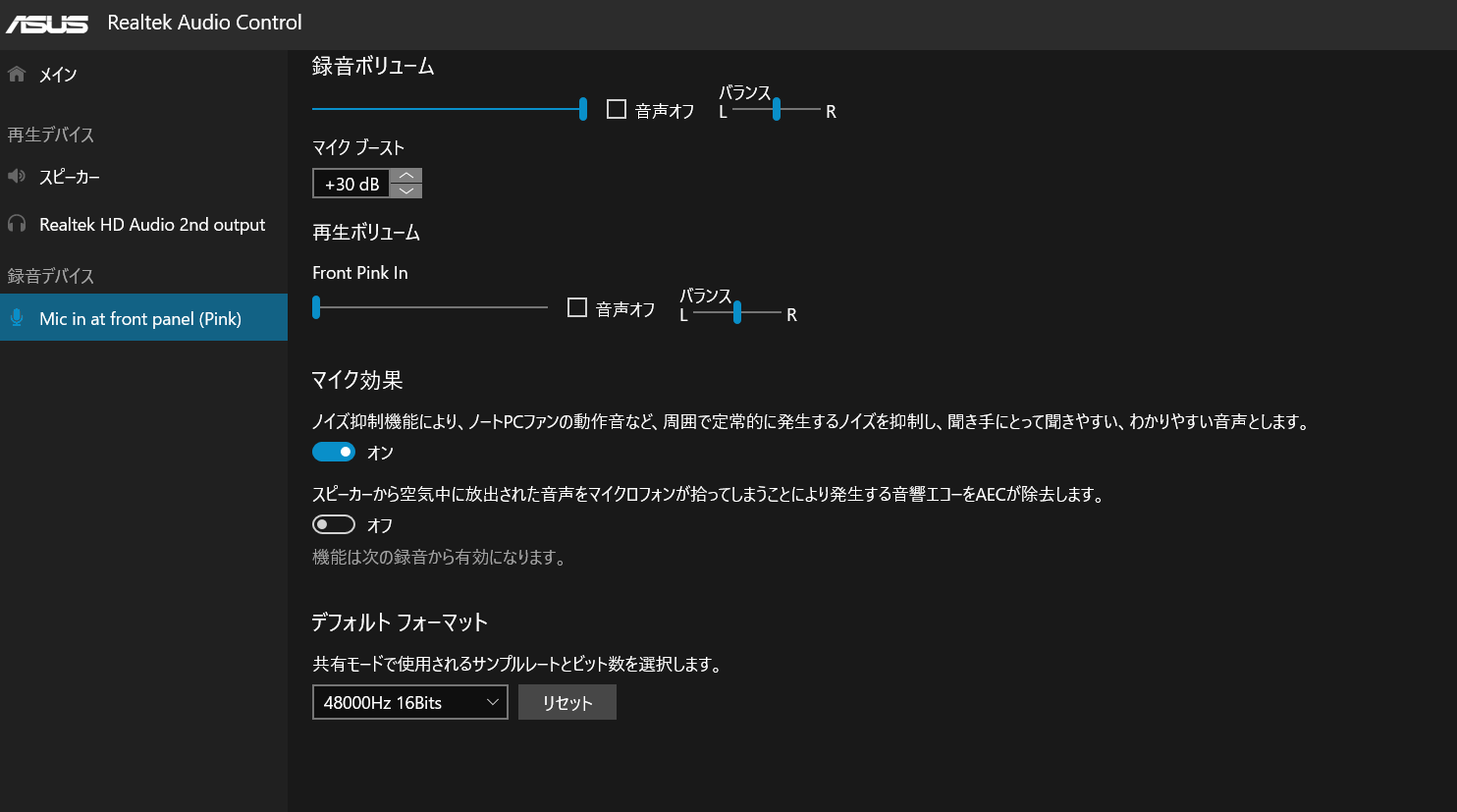Click the speaker icon beside スピーカー
Screen dimensions: 1457x812
pyautogui.click(x=17, y=177)
